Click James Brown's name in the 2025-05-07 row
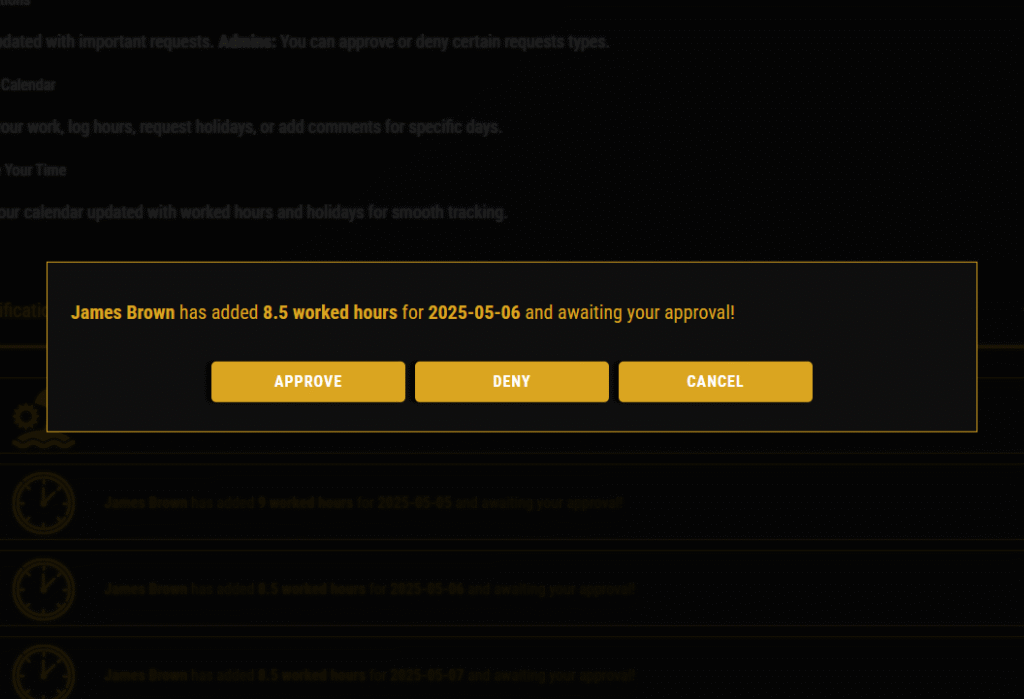Image resolution: width=1024 pixels, height=699 pixels. [x=146, y=675]
